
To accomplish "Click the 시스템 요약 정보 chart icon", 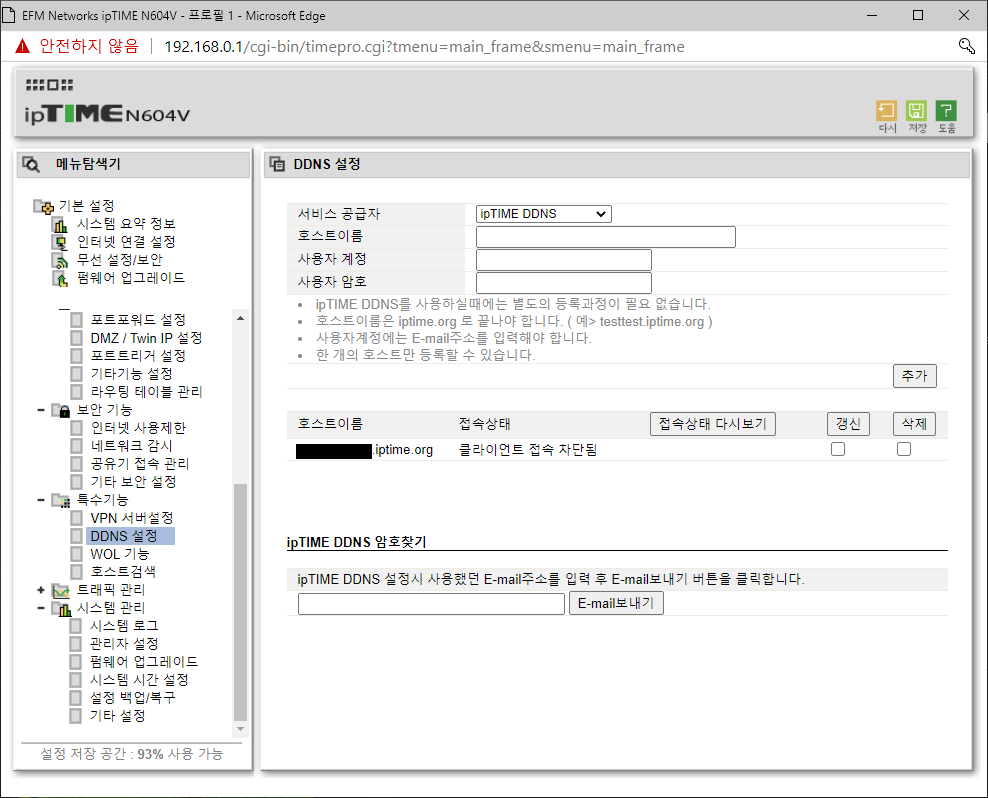I will 60,224.
